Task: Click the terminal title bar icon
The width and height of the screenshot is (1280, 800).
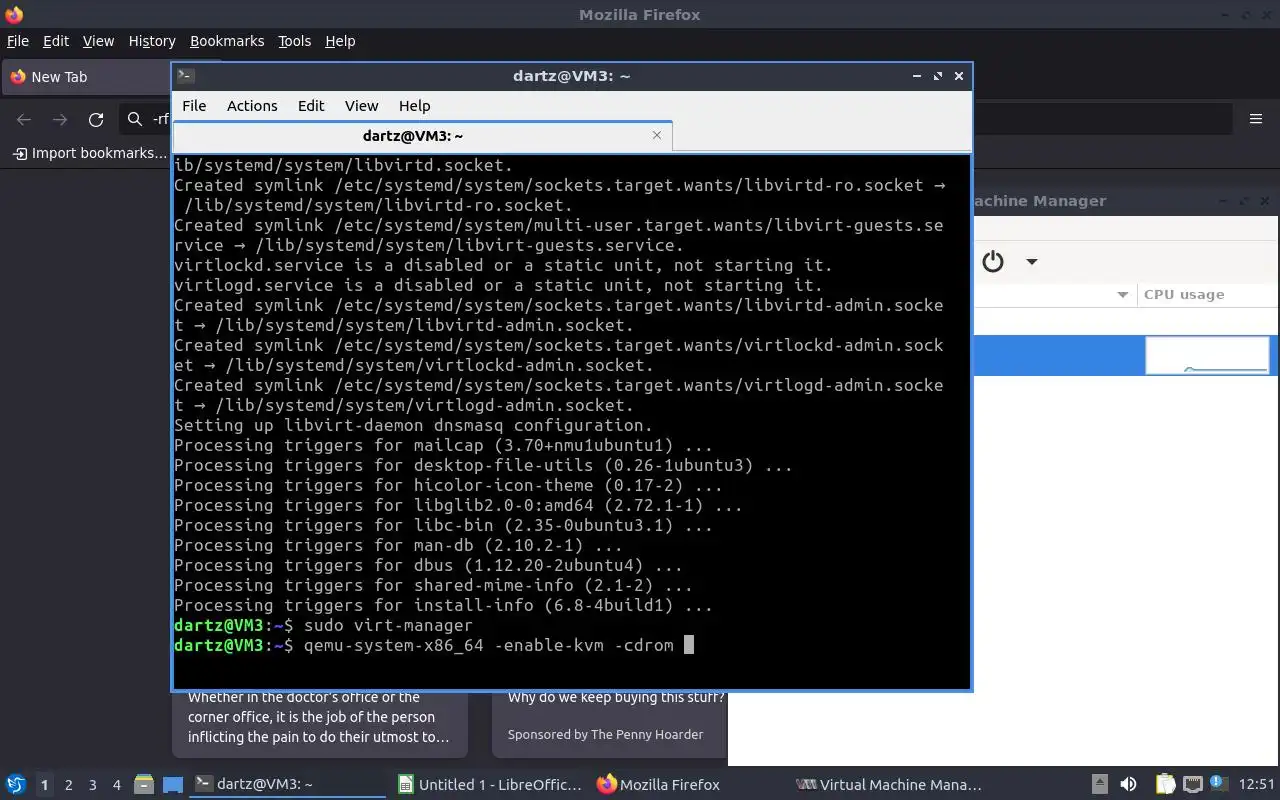Action: coord(185,76)
